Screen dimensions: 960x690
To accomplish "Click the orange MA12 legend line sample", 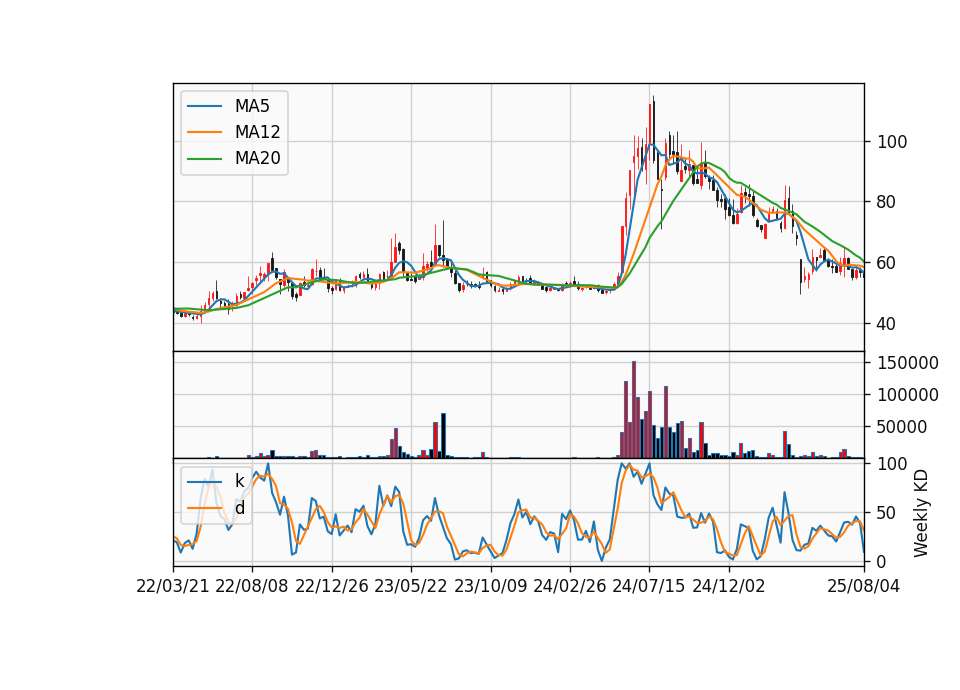I will pyautogui.click(x=204, y=132).
